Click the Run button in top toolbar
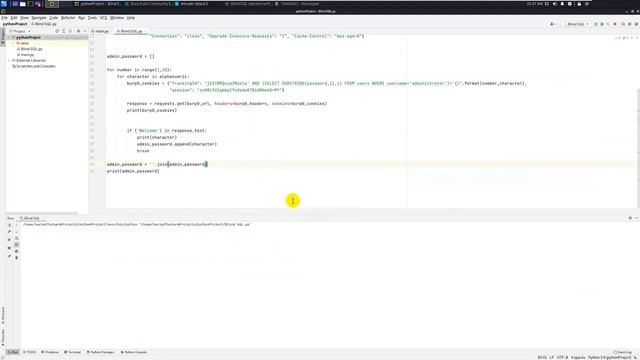 pyautogui.click(x=596, y=24)
